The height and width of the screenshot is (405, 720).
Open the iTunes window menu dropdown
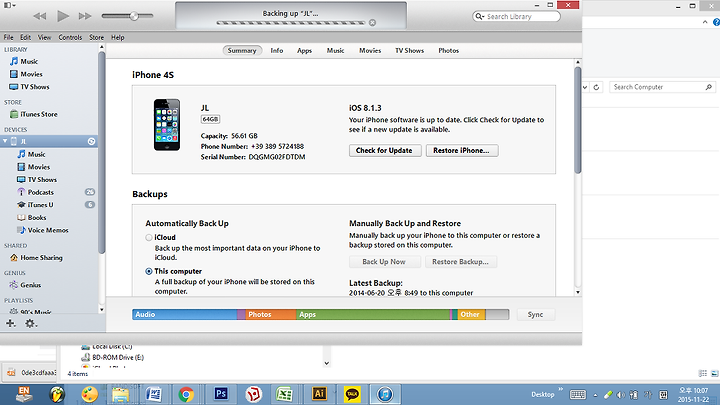tap(10, 5)
